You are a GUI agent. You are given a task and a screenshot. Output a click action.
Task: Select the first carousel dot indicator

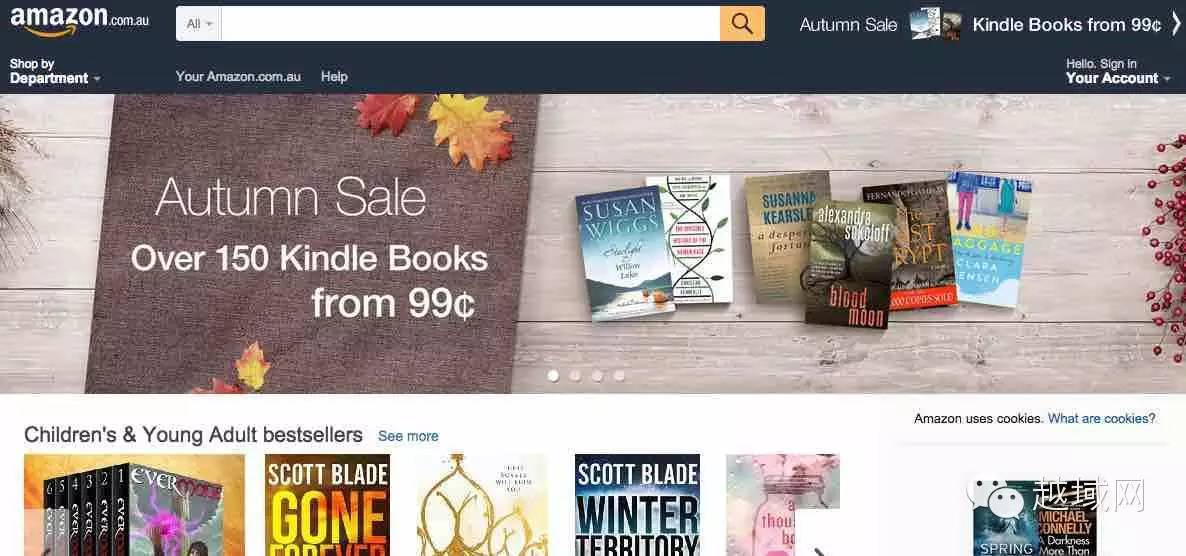pyautogui.click(x=553, y=375)
